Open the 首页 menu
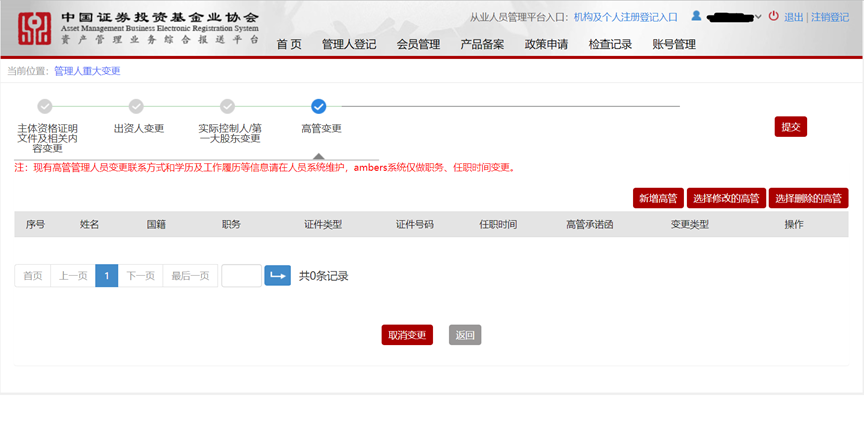864x421 pixels. point(289,45)
